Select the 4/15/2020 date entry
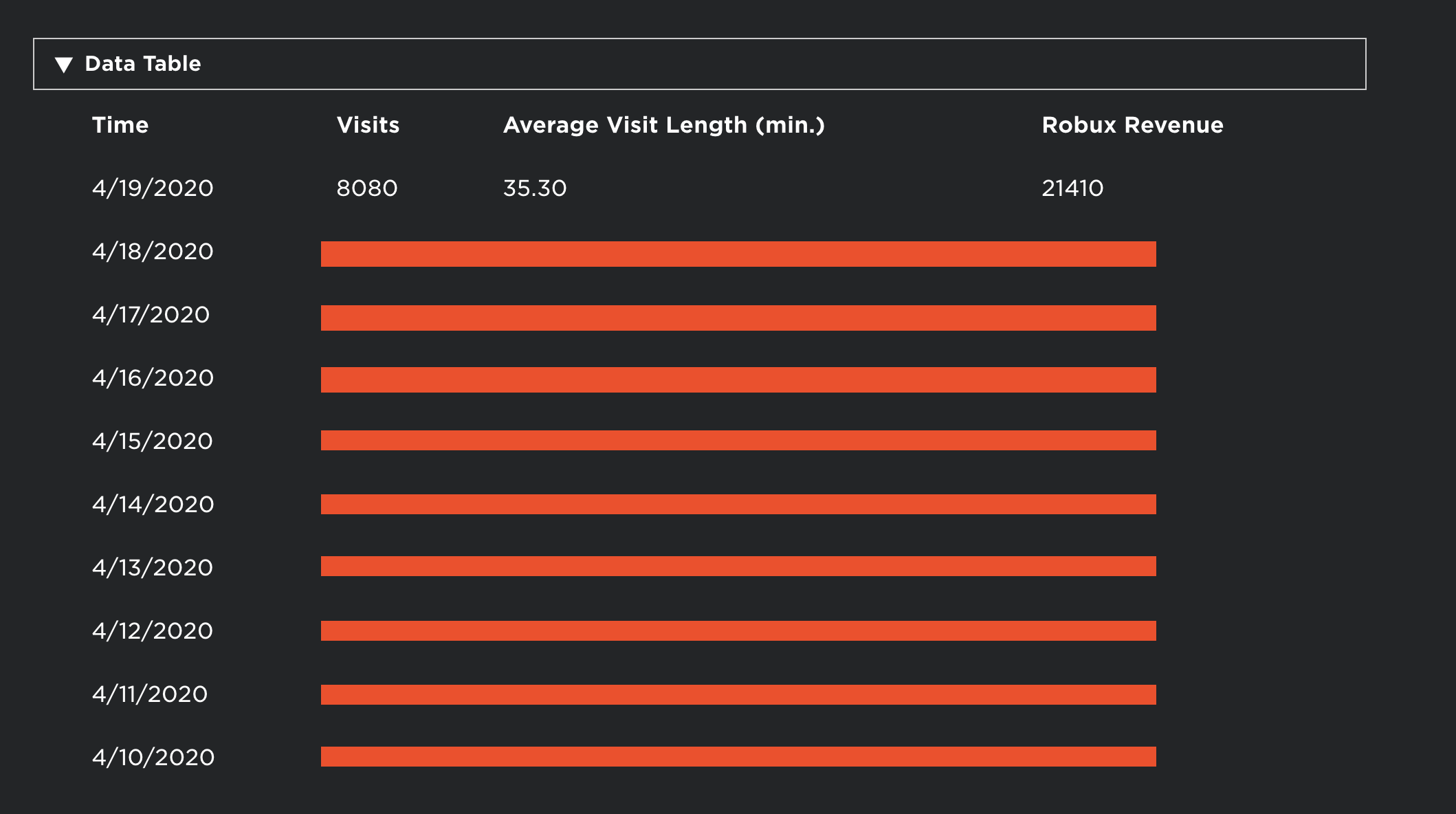The image size is (1456, 814). [153, 441]
